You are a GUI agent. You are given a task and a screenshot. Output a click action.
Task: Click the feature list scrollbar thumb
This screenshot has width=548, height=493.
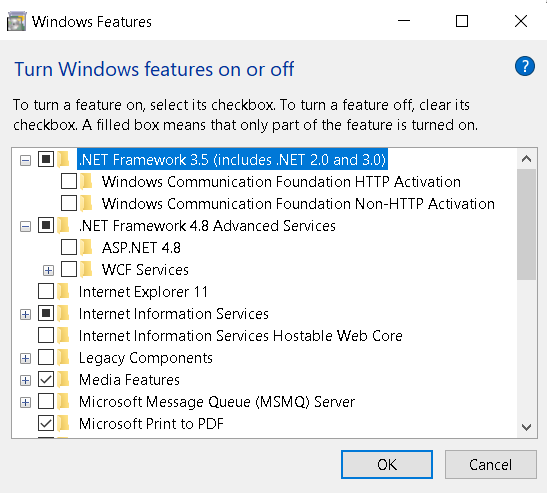click(526, 225)
